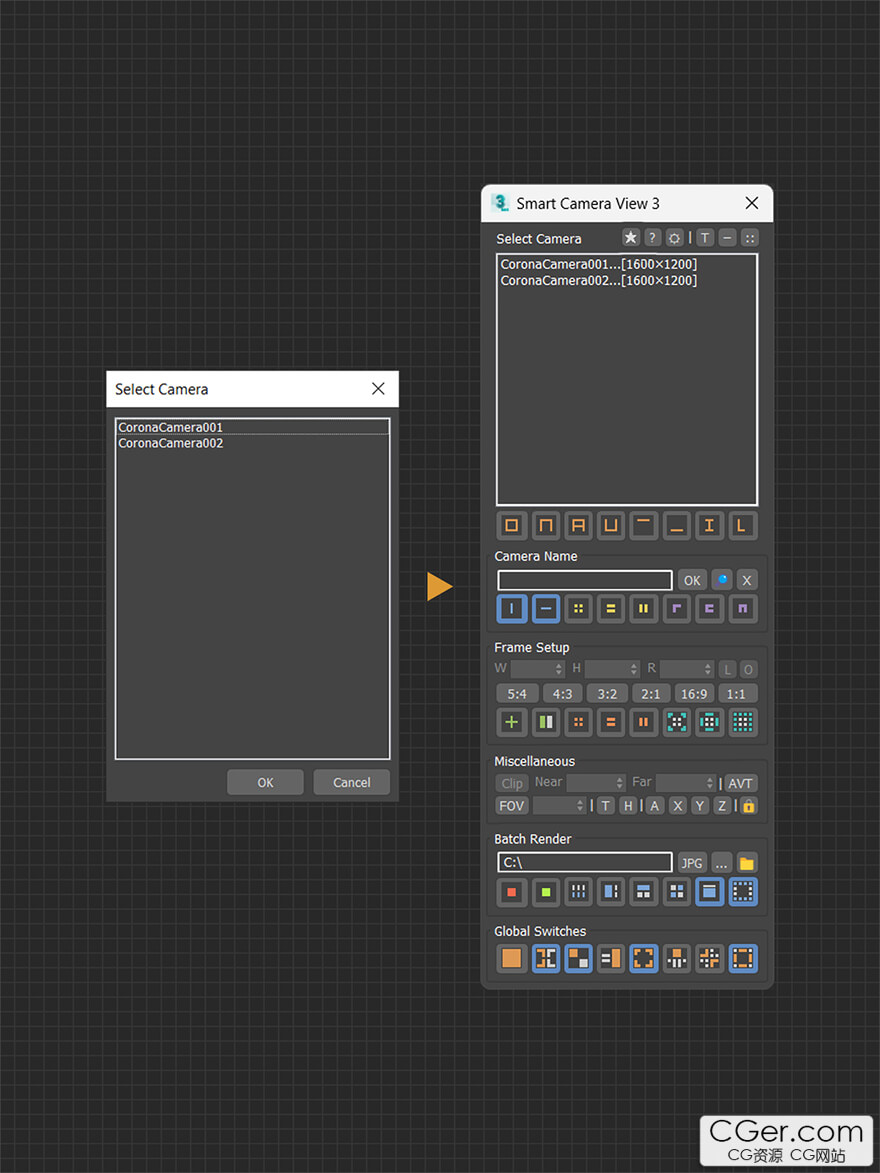Image resolution: width=880 pixels, height=1173 pixels.
Task: Toggle the highlighted blue vertical-line button
Action: (x=512, y=608)
